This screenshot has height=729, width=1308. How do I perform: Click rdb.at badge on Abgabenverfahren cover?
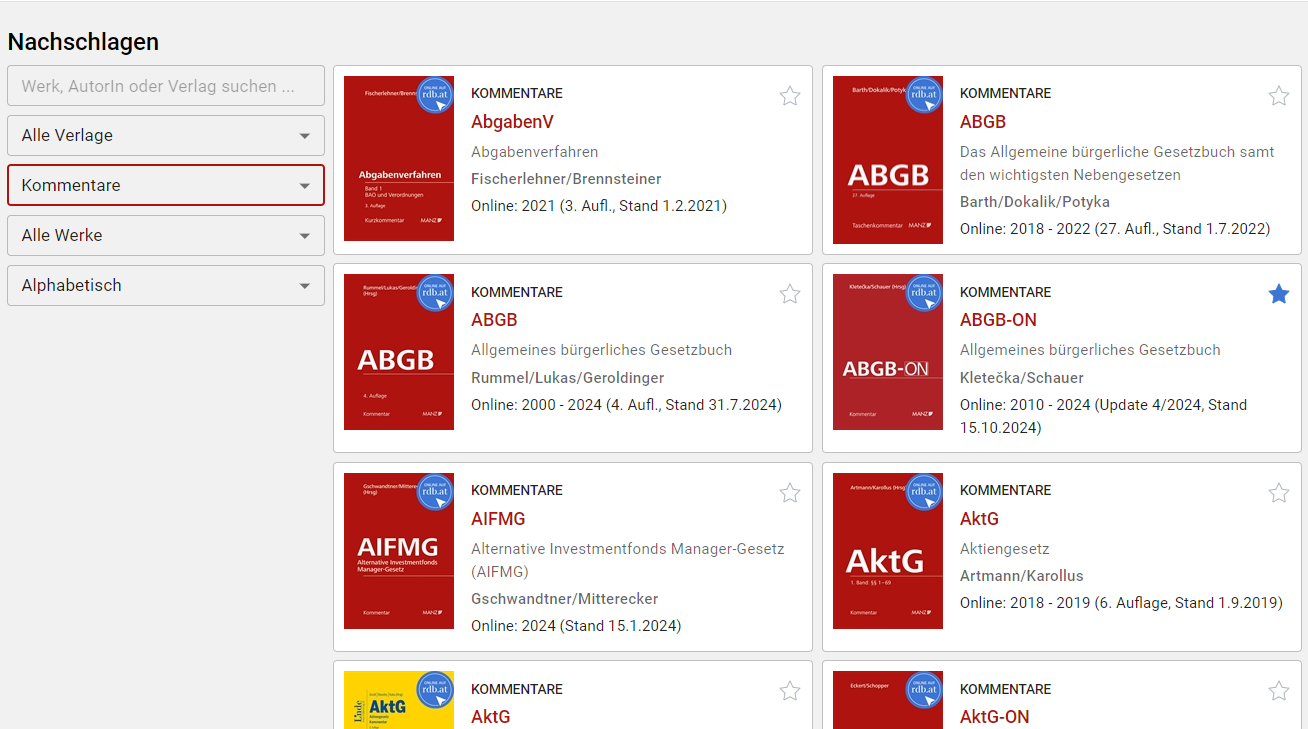(x=435, y=94)
